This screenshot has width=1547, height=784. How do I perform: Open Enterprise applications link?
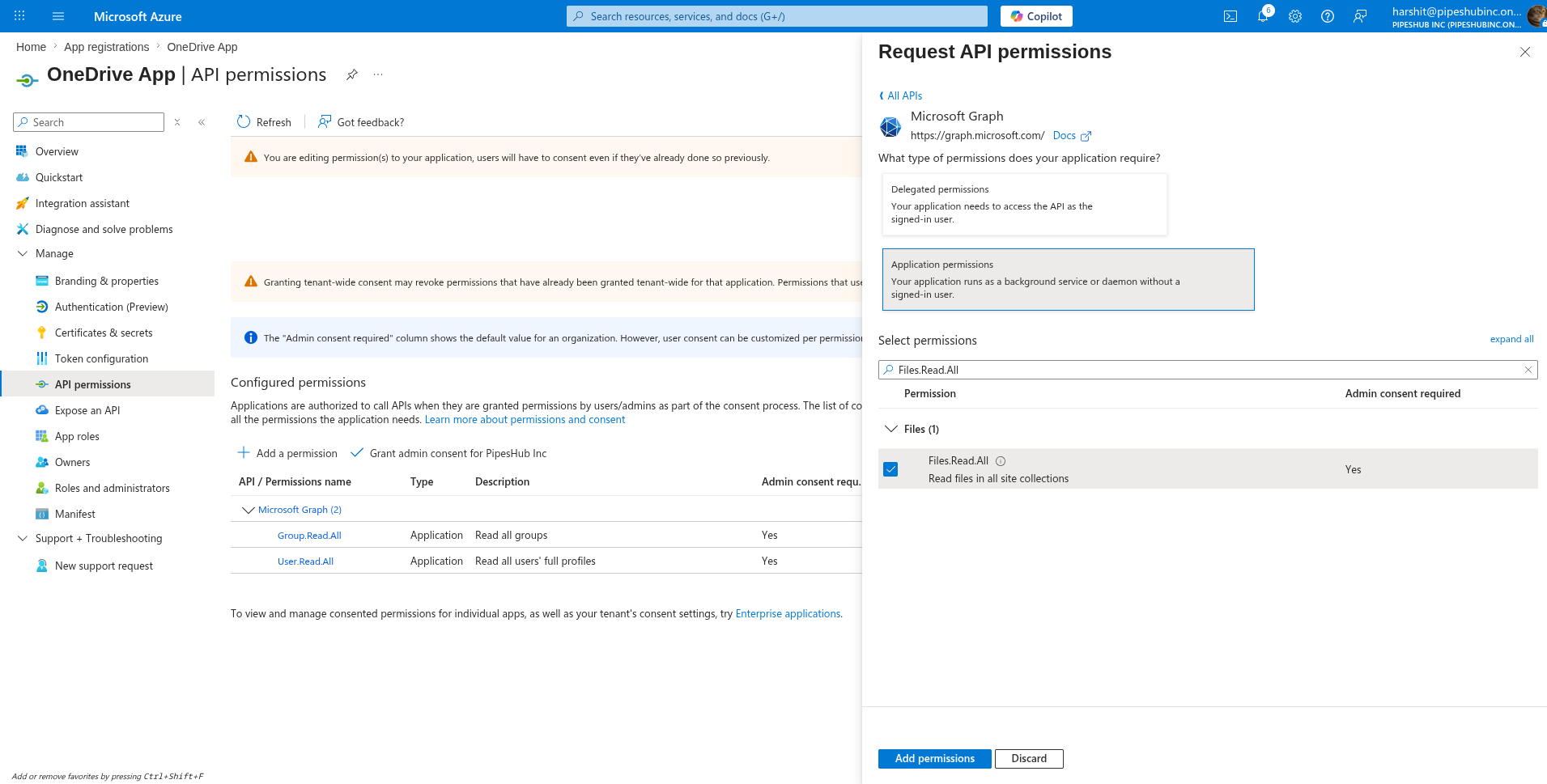(788, 613)
